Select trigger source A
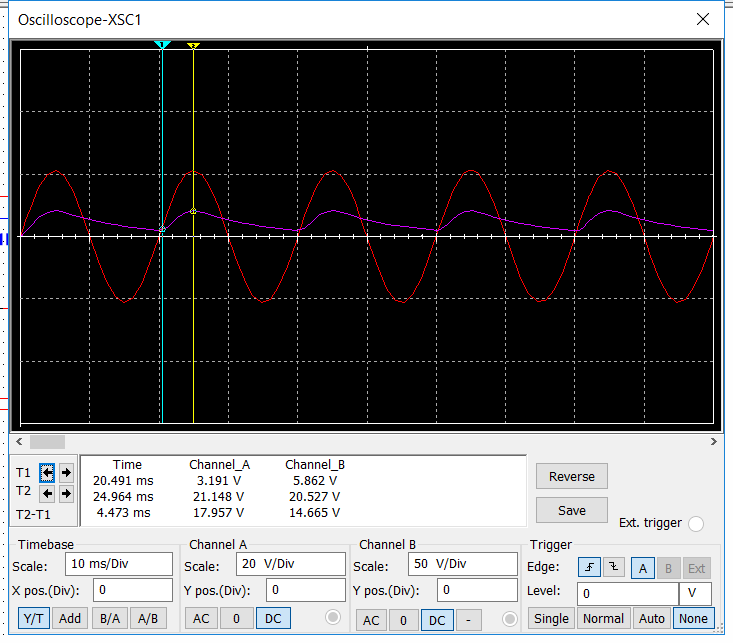This screenshot has height=643, width=733. [643, 568]
